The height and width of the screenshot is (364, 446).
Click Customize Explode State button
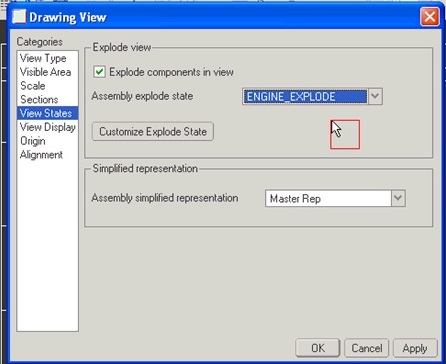[153, 132]
